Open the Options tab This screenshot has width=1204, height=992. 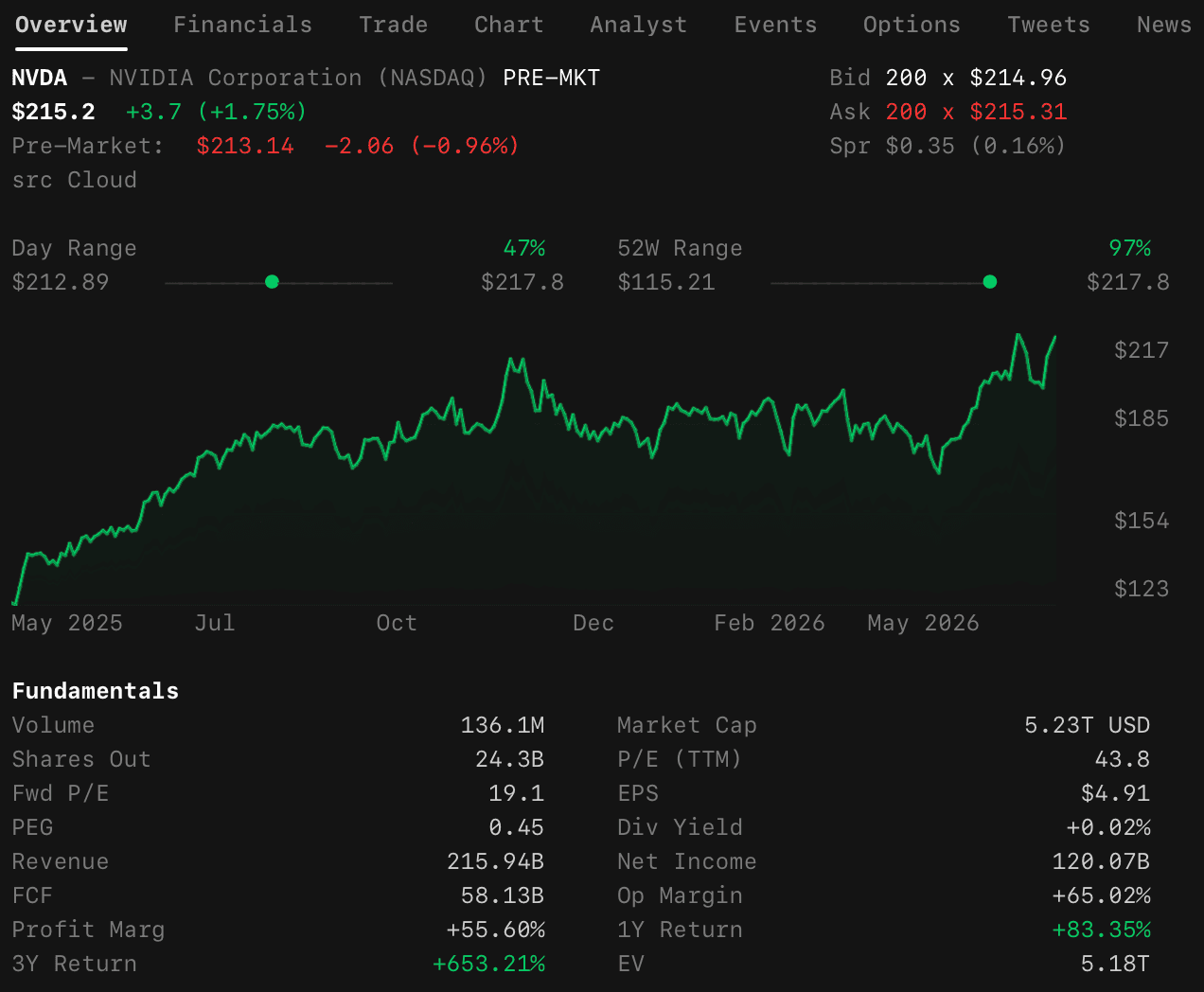click(x=912, y=25)
